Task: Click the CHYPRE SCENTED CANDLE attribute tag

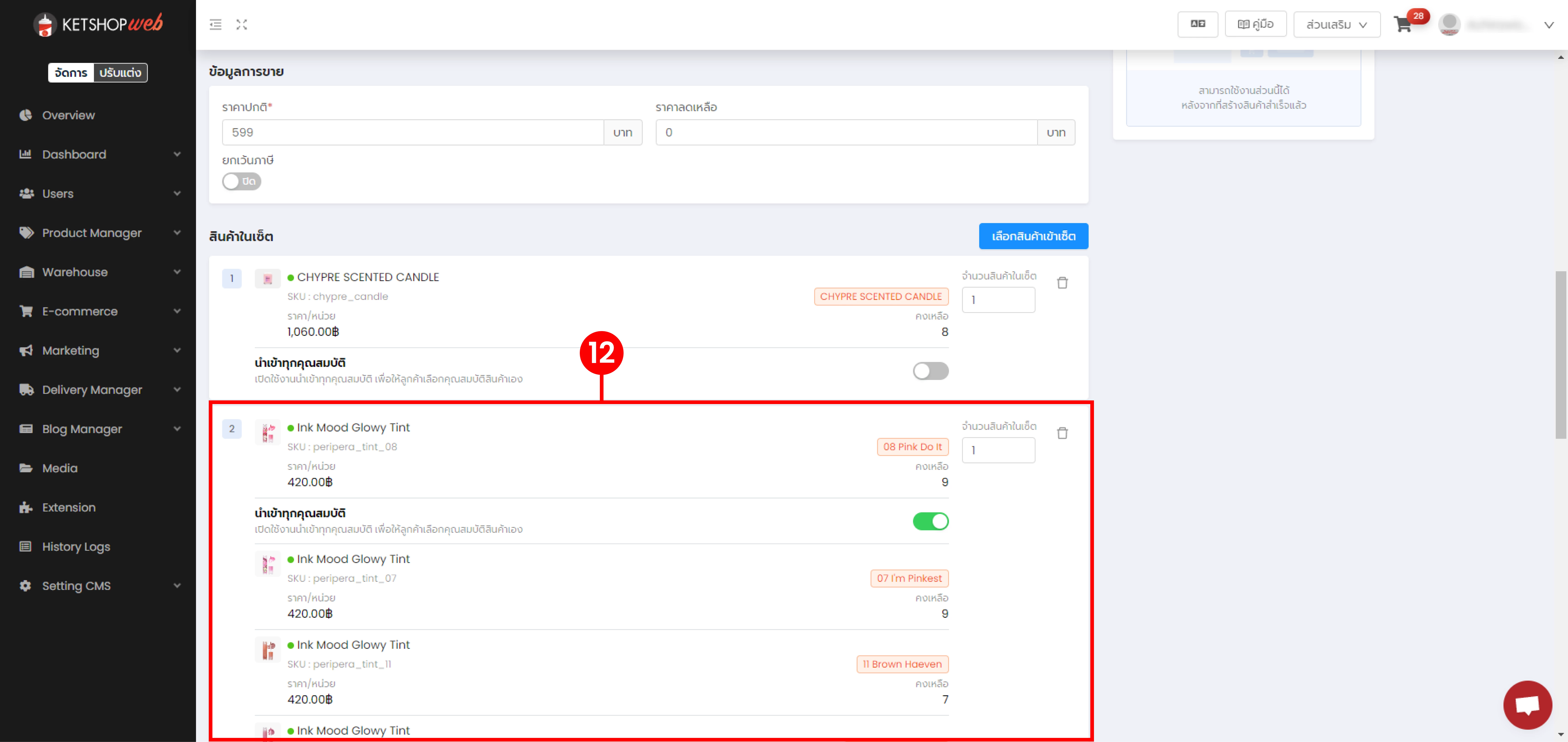Action: (x=881, y=297)
